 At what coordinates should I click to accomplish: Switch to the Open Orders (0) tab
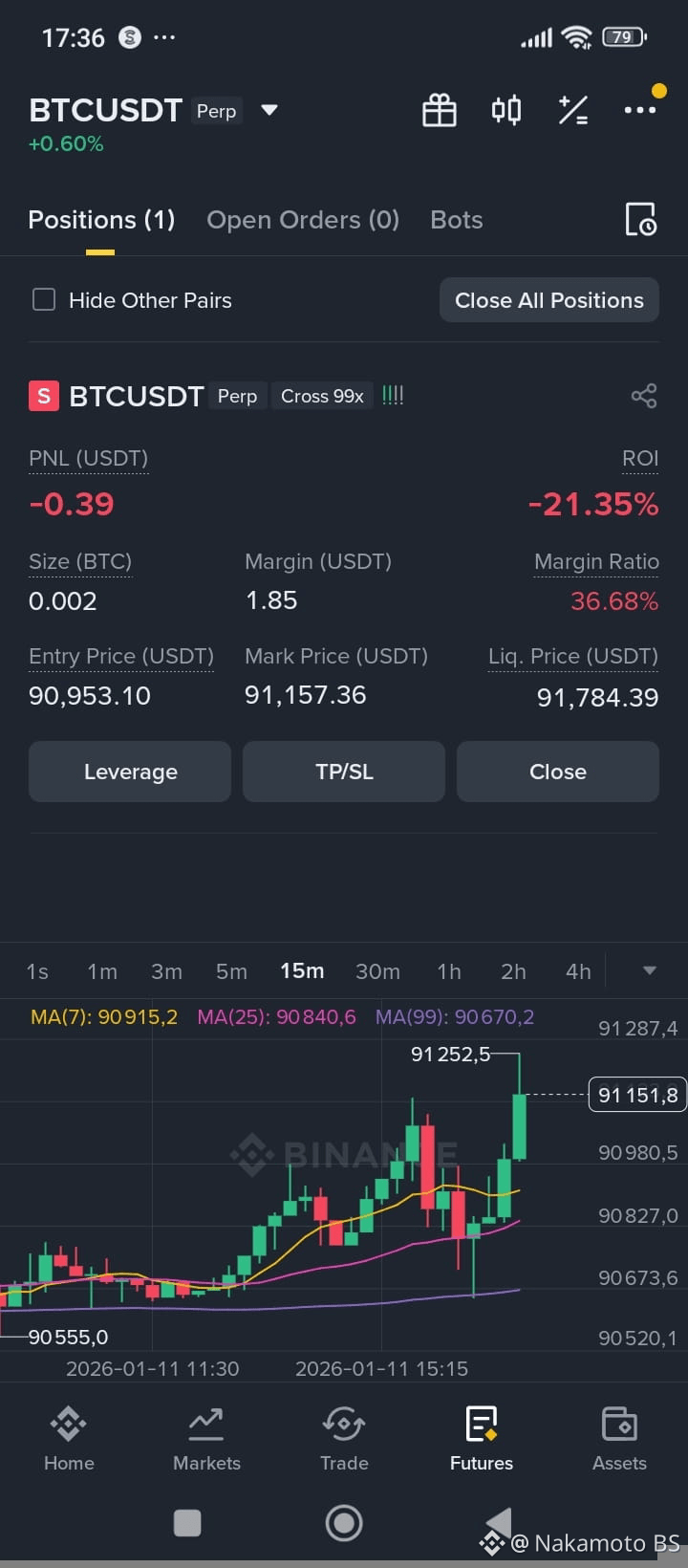coord(303,220)
